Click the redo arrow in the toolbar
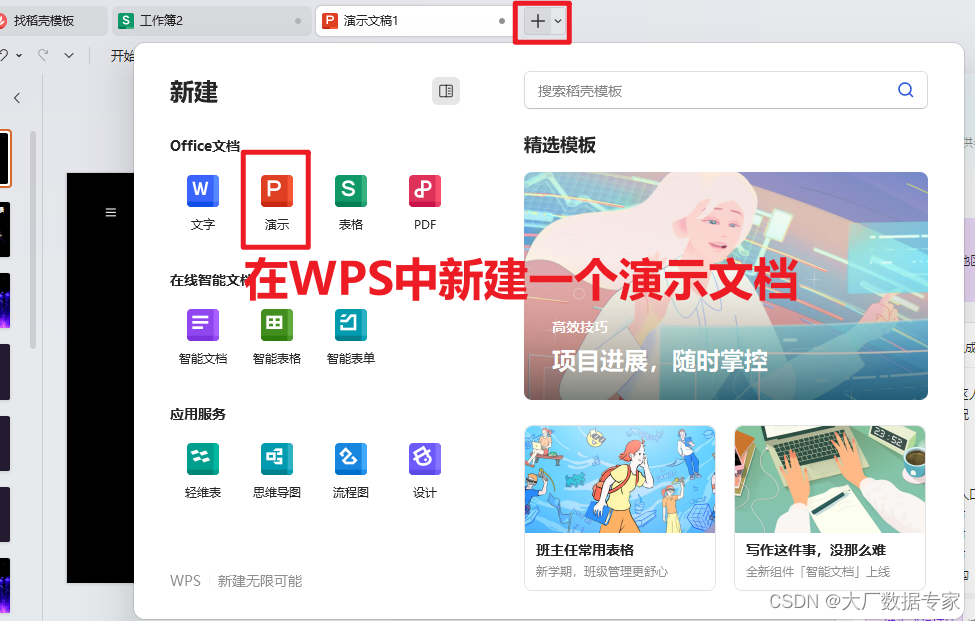This screenshot has height=621, width=975. point(43,55)
